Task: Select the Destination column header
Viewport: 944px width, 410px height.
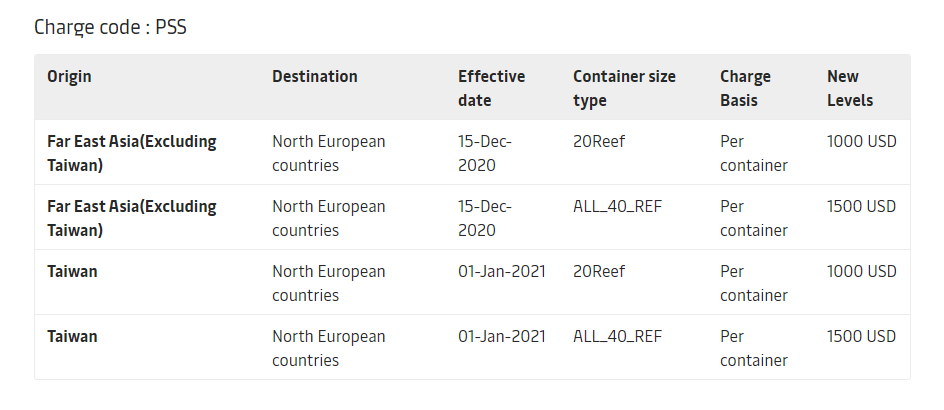Action: tap(314, 76)
